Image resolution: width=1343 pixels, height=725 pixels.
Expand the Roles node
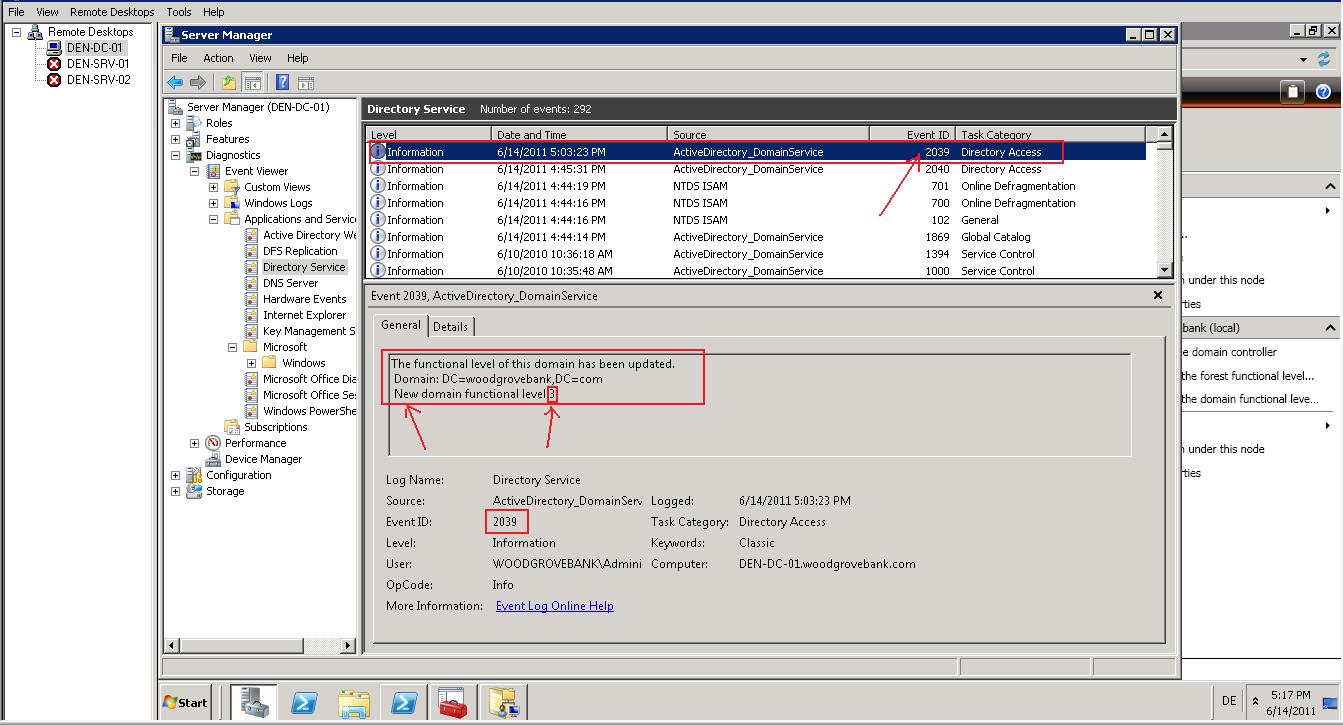(x=176, y=123)
